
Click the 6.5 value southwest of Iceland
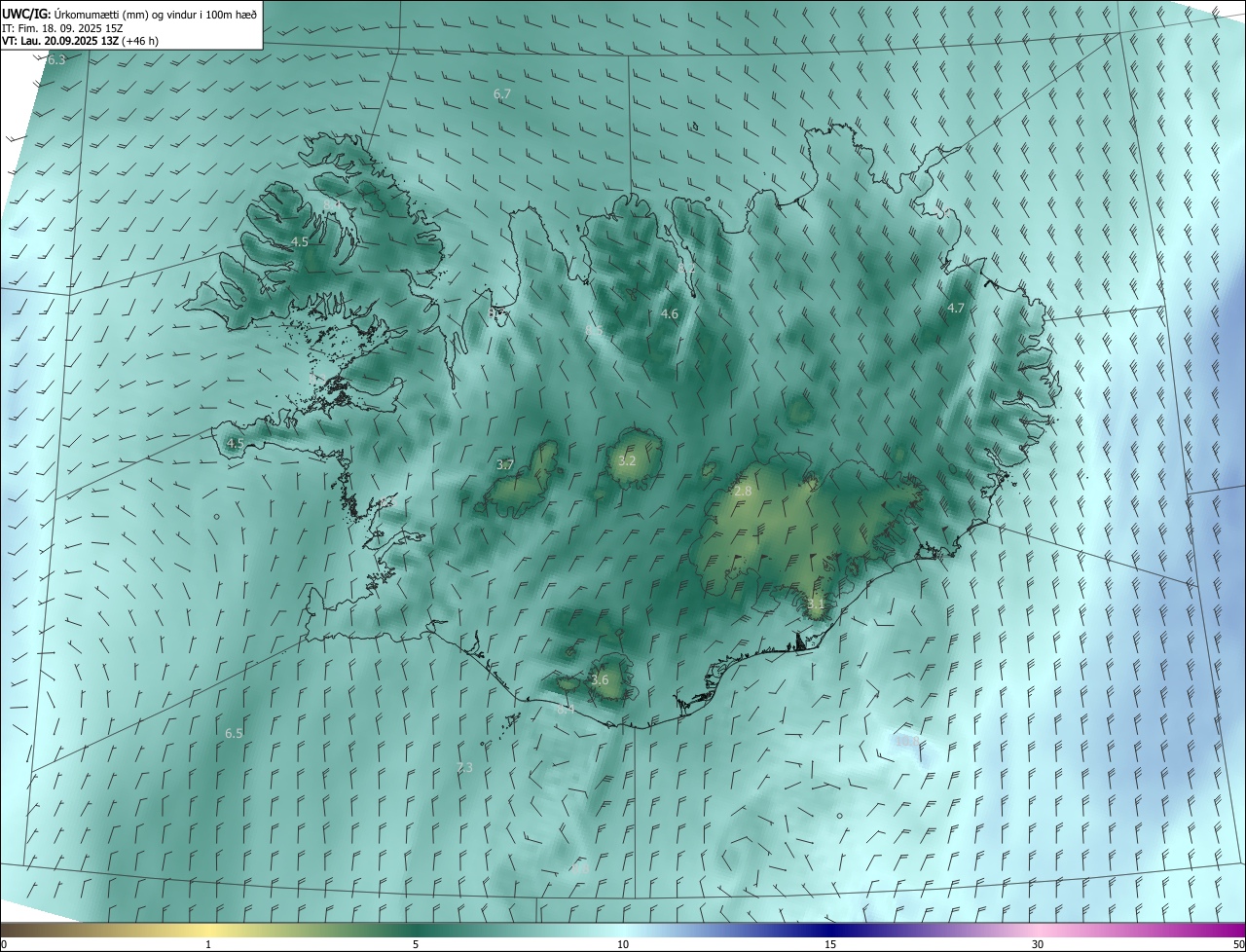pos(234,733)
